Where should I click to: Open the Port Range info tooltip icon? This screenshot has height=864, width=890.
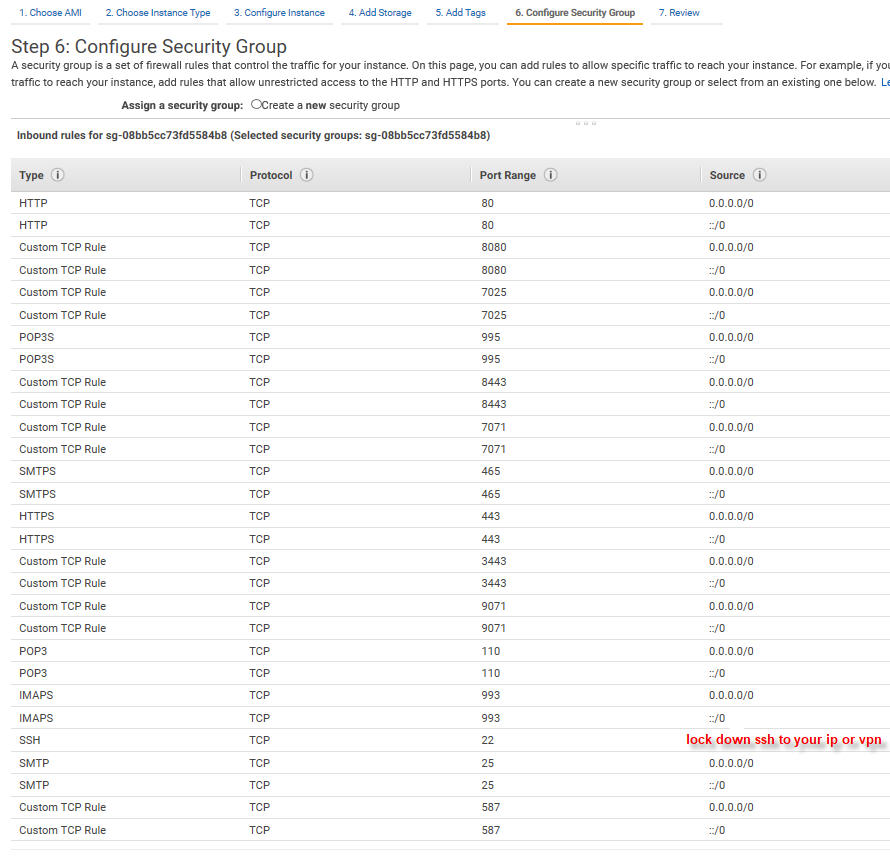550,175
